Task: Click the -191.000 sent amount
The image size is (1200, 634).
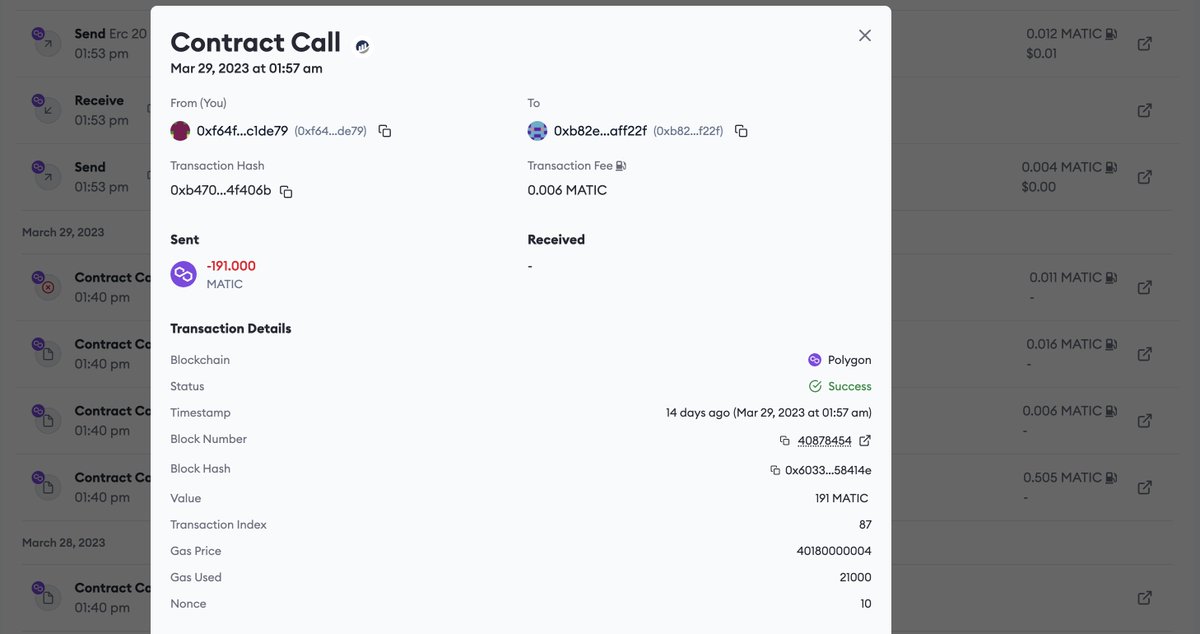Action: point(231,266)
